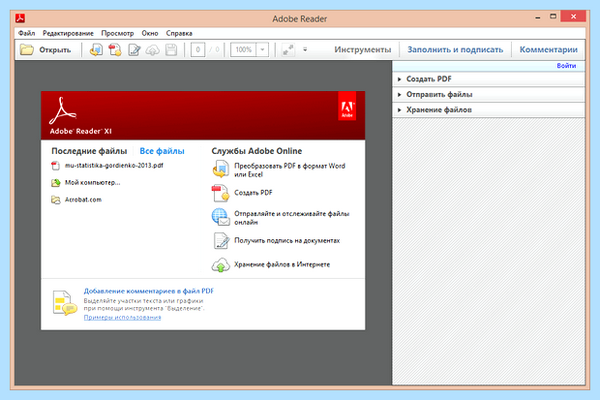
Task: Click the Мой компьютер green arrow icon
Action: click(x=56, y=183)
